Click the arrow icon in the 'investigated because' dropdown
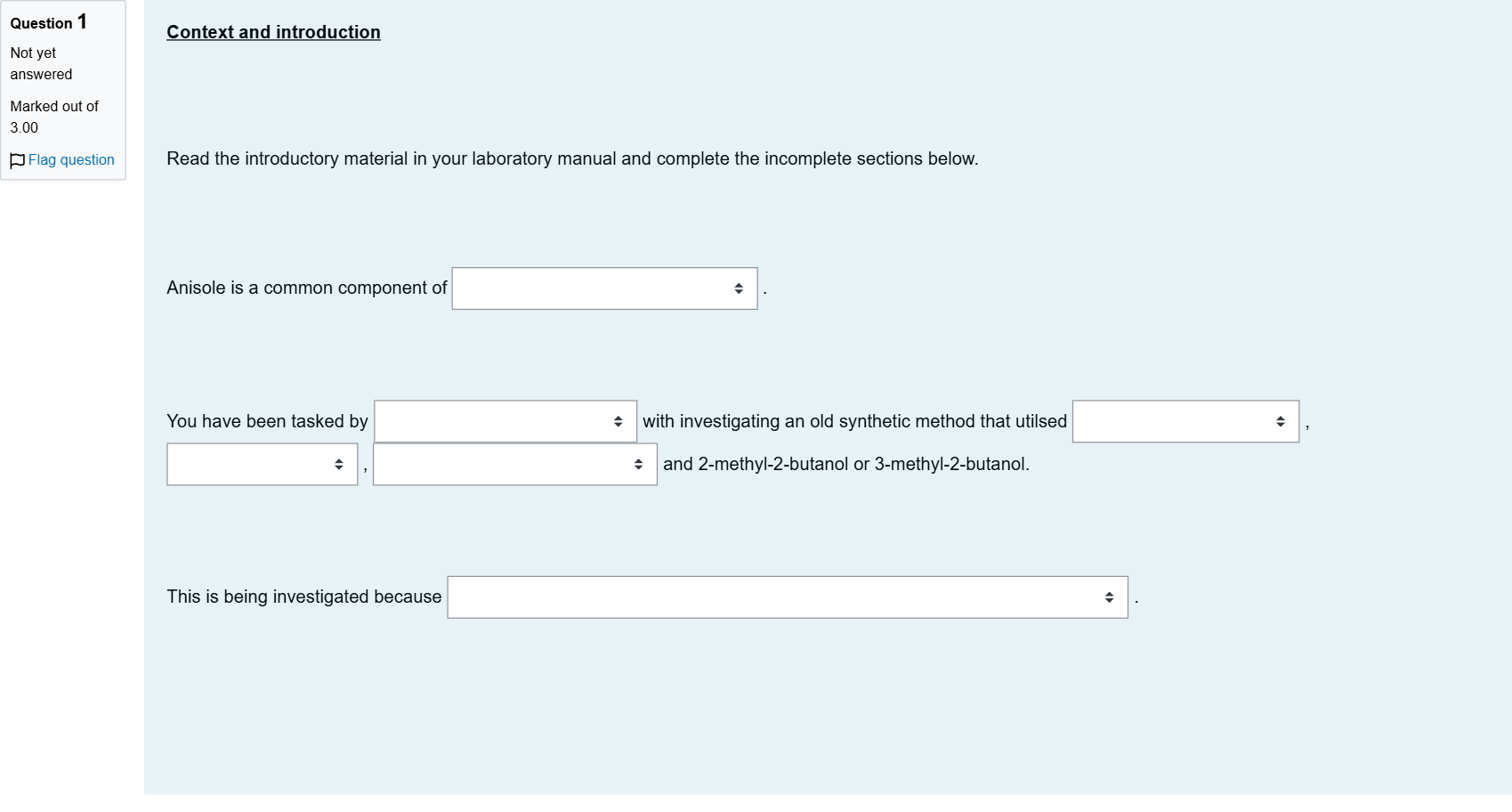This screenshot has width=1512, height=812. point(1109,597)
